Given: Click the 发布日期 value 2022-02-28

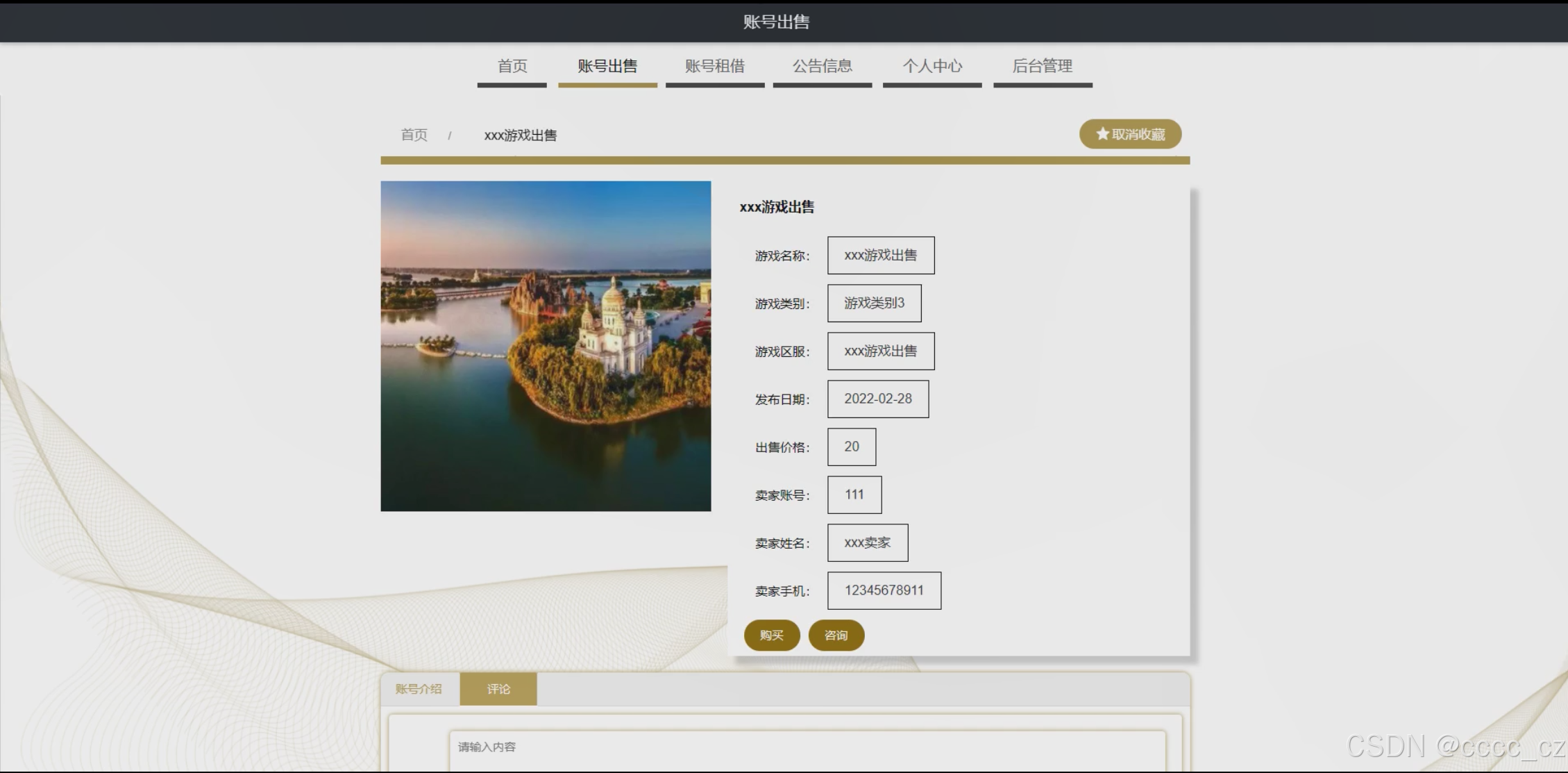Looking at the screenshot, I should point(878,399).
